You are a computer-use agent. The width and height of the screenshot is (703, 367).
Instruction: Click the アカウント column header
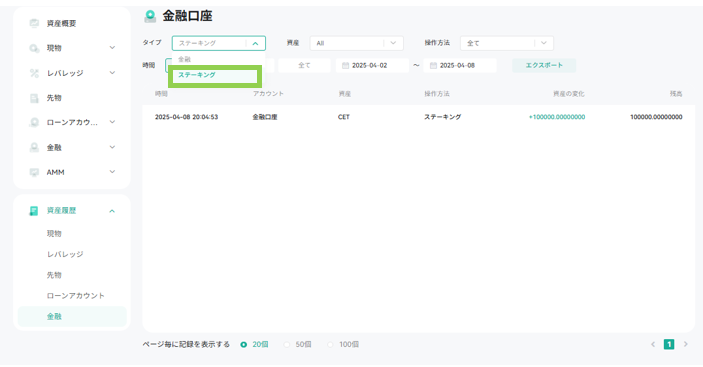[x=268, y=94]
